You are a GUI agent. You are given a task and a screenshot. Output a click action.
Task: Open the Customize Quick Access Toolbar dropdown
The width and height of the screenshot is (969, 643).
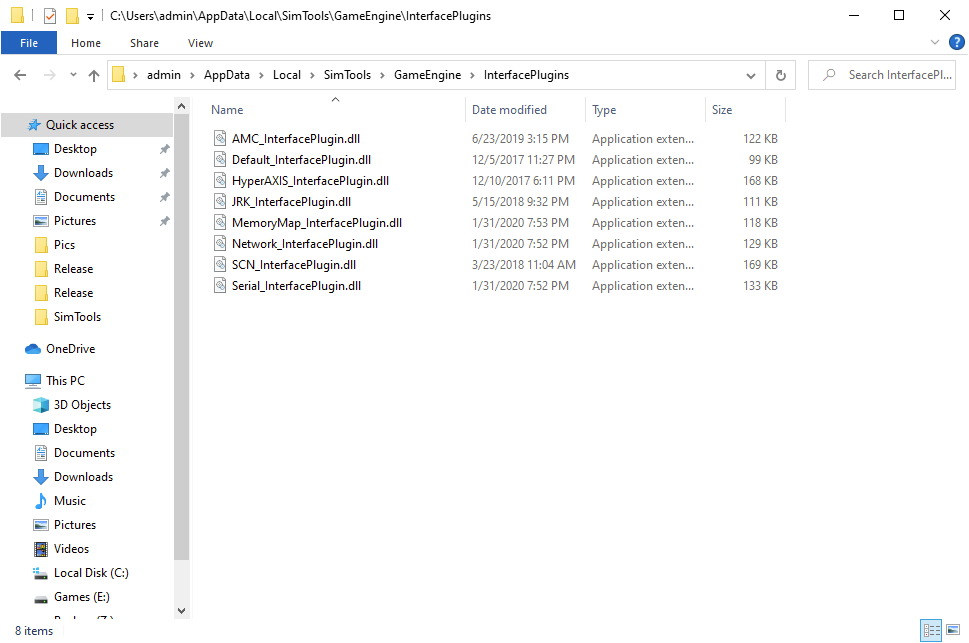[x=90, y=16]
